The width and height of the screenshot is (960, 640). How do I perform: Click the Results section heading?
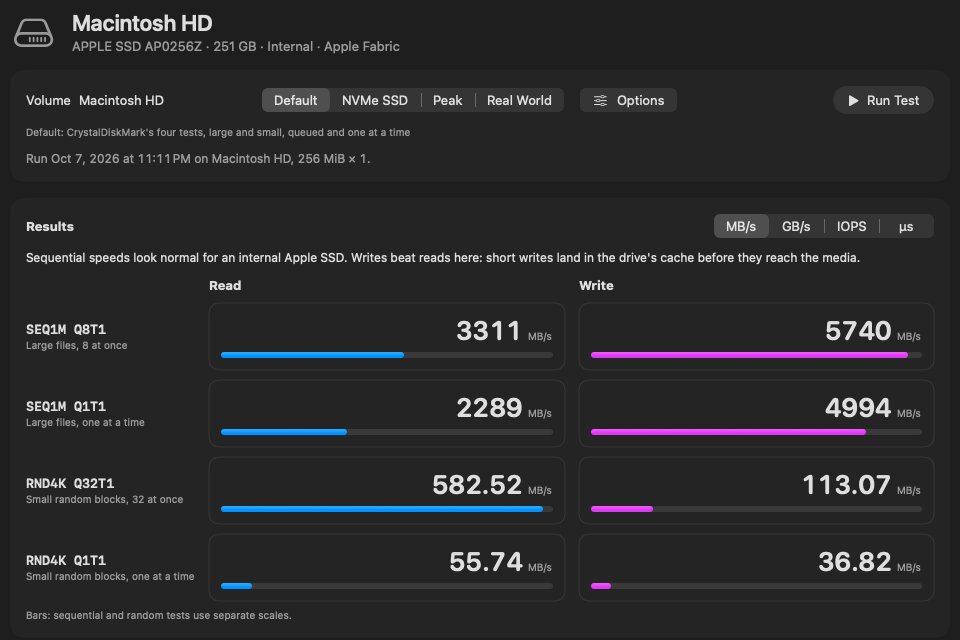50,227
